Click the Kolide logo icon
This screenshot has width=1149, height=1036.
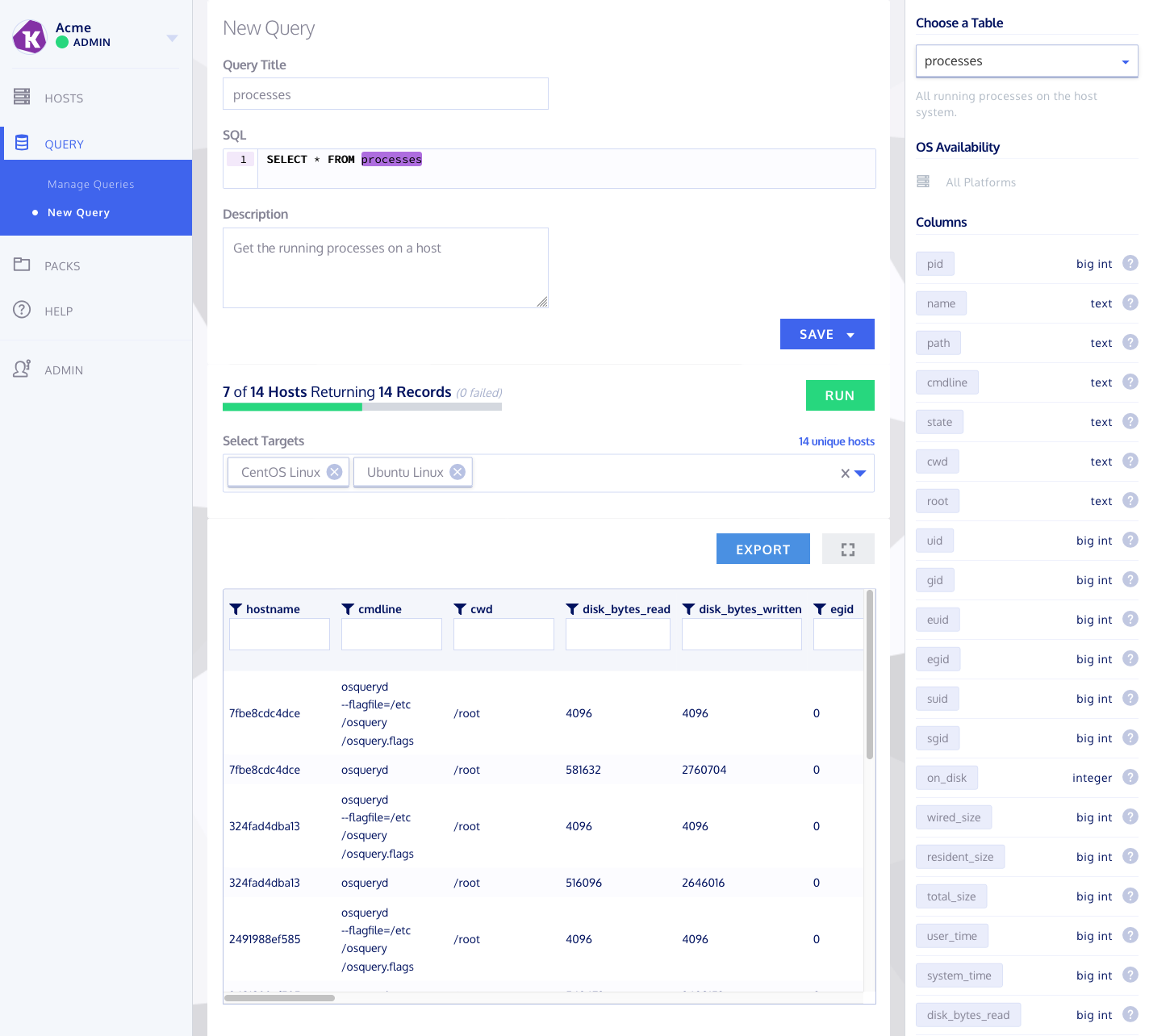pyautogui.click(x=30, y=36)
